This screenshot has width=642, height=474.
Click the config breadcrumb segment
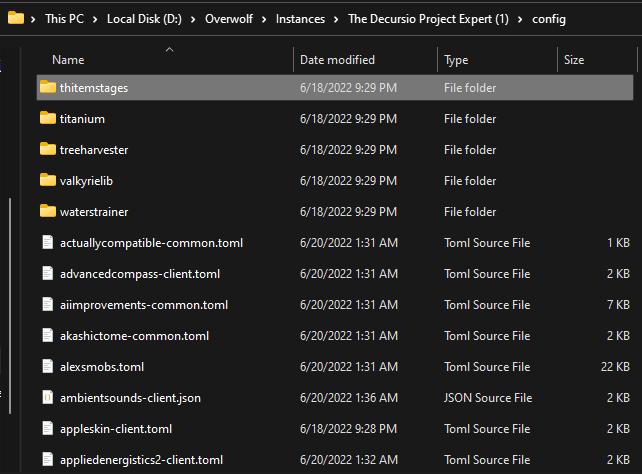pyautogui.click(x=549, y=19)
